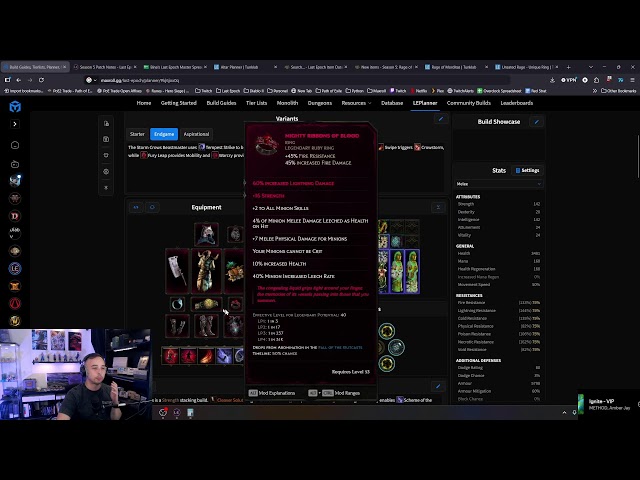The image size is (640, 480).
Task: Switch to Season 5 Patch Notes tab
Action: pyautogui.click(x=105, y=67)
